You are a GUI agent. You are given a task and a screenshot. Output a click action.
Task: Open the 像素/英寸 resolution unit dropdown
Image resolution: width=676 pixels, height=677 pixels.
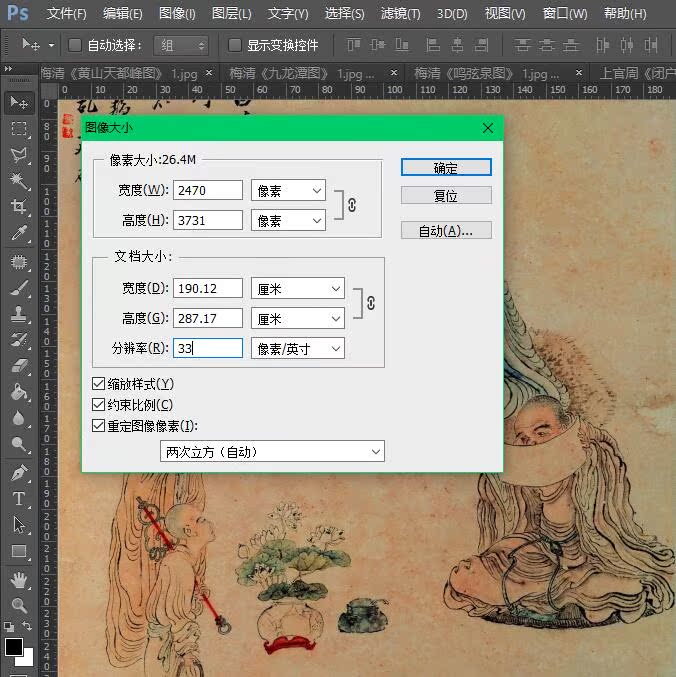tap(298, 348)
